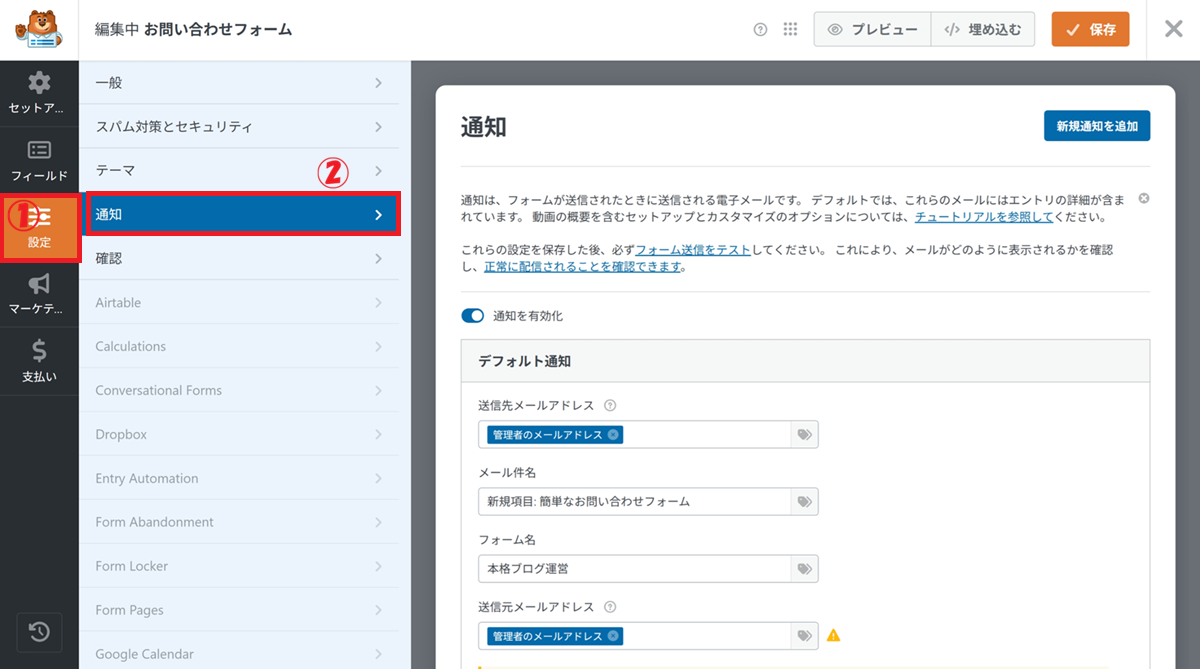Expand the 一般 settings section
Viewport: 1200px width, 669px height.
[x=240, y=83]
